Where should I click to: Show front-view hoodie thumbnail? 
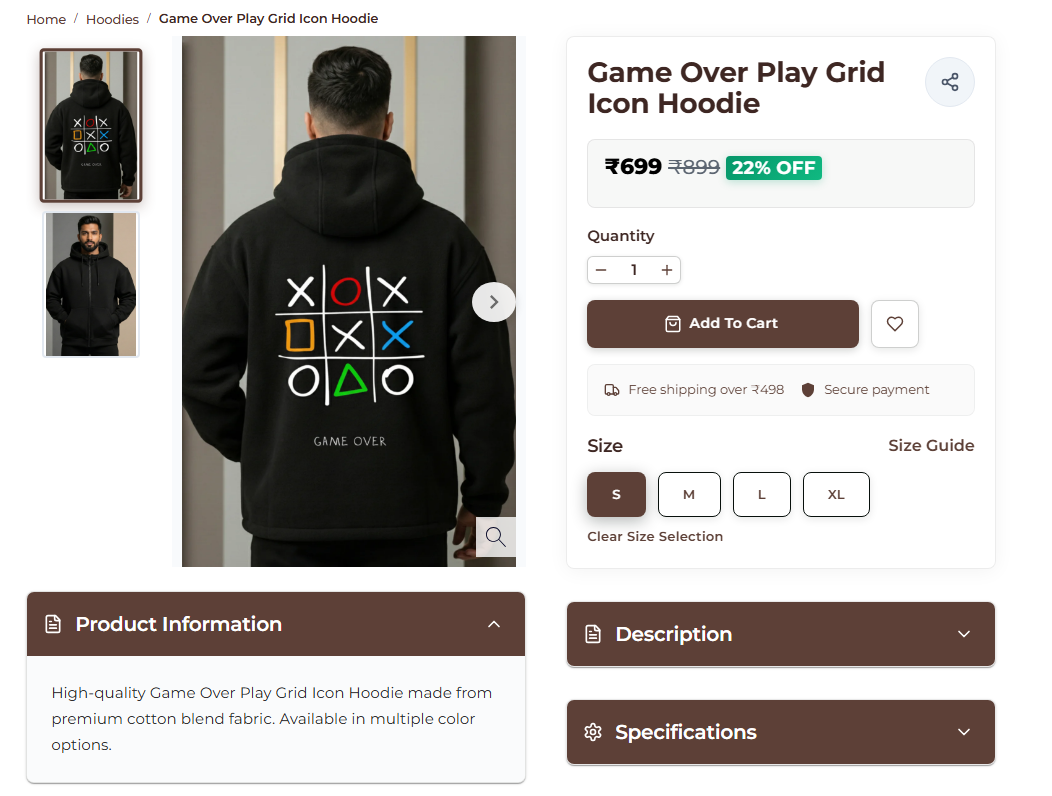[x=91, y=284]
